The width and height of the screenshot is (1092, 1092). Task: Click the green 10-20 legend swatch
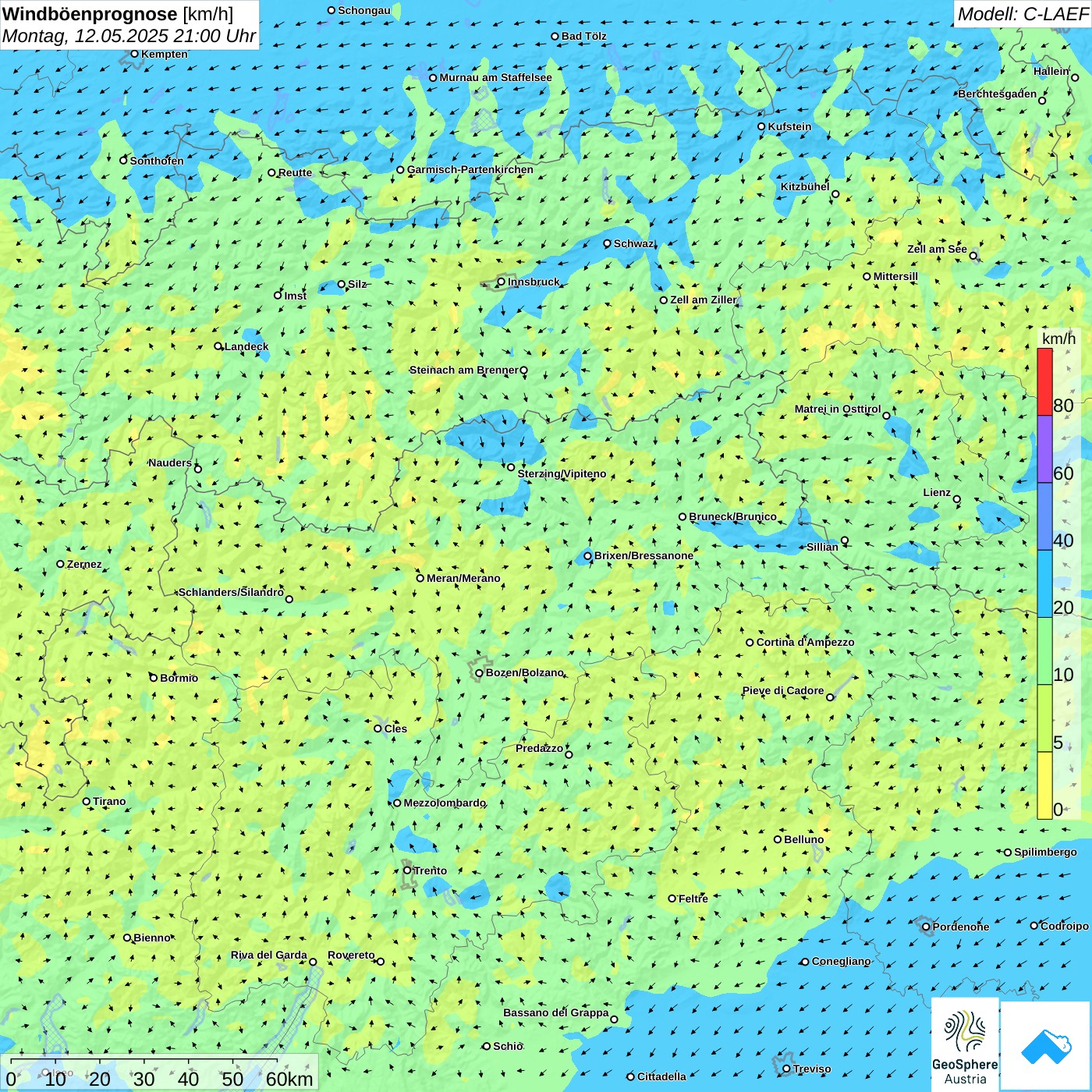(x=1044, y=651)
